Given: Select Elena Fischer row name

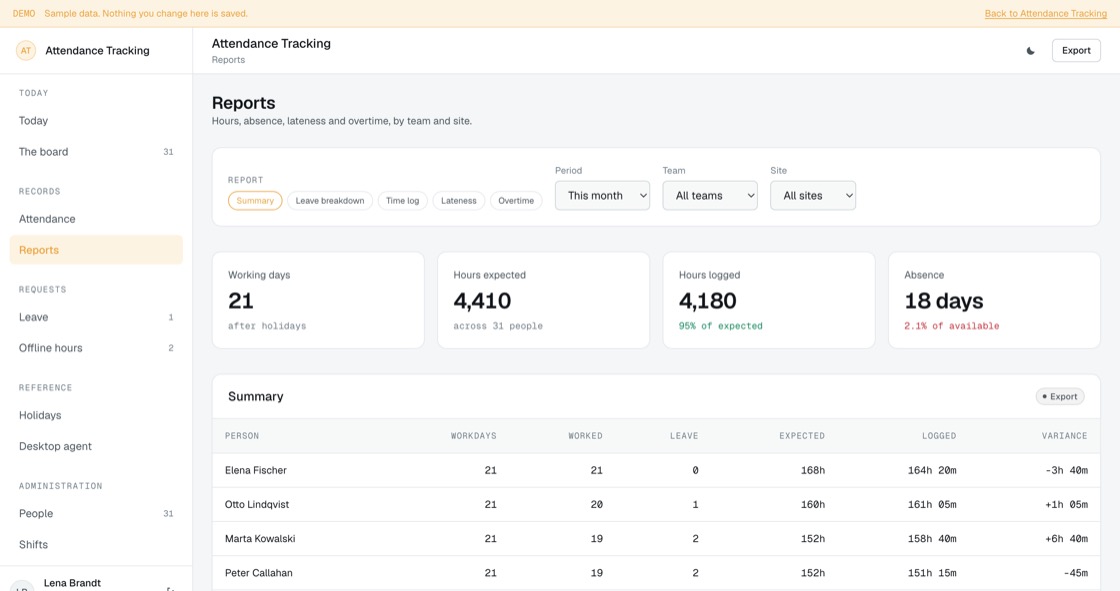Looking at the screenshot, I should 256,470.
